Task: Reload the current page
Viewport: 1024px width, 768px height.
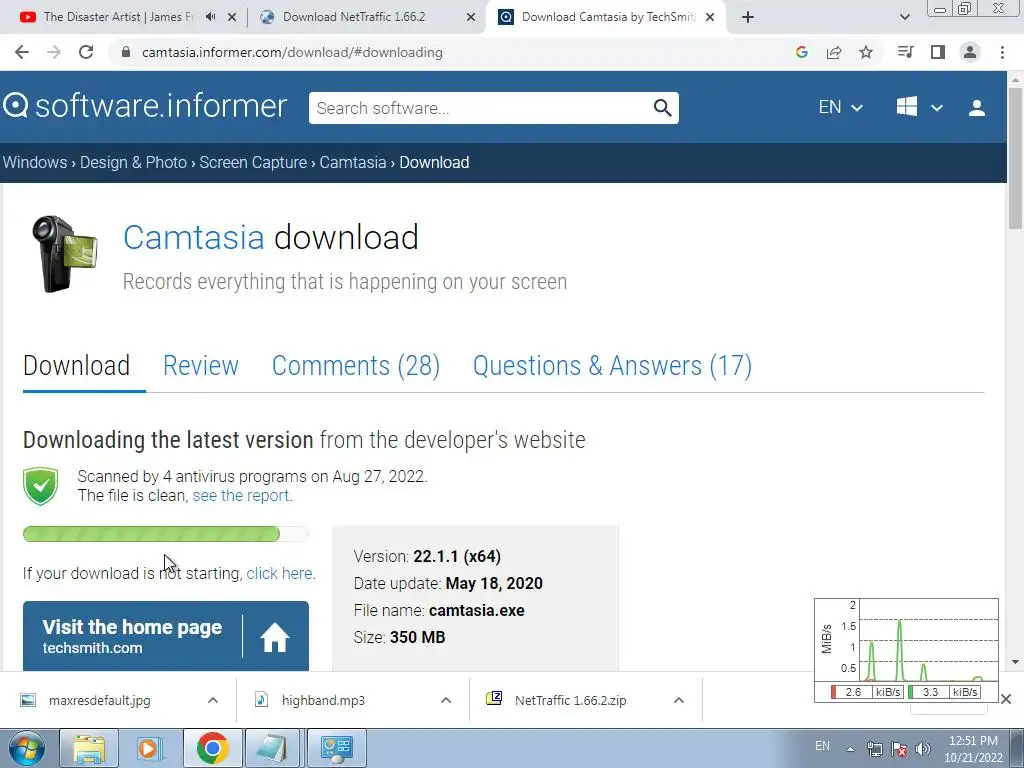Action: tap(86, 52)
